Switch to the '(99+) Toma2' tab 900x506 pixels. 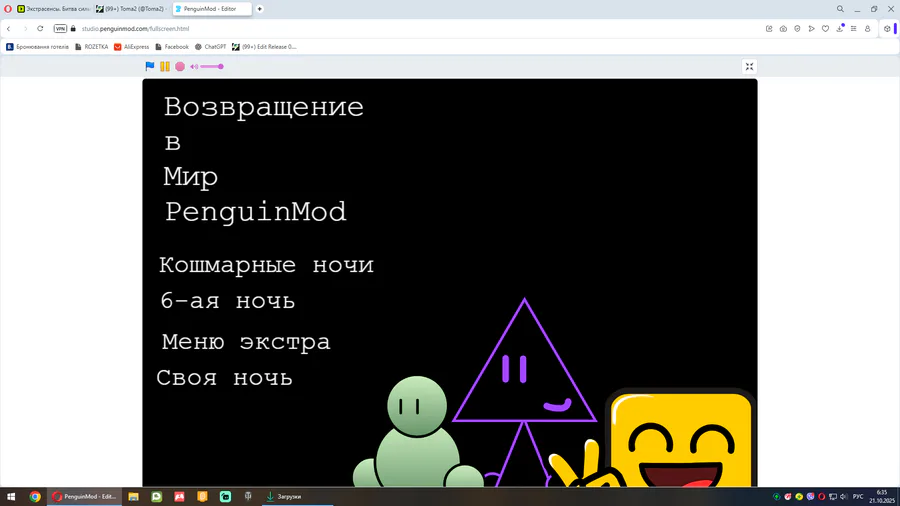tap(131, 9)
